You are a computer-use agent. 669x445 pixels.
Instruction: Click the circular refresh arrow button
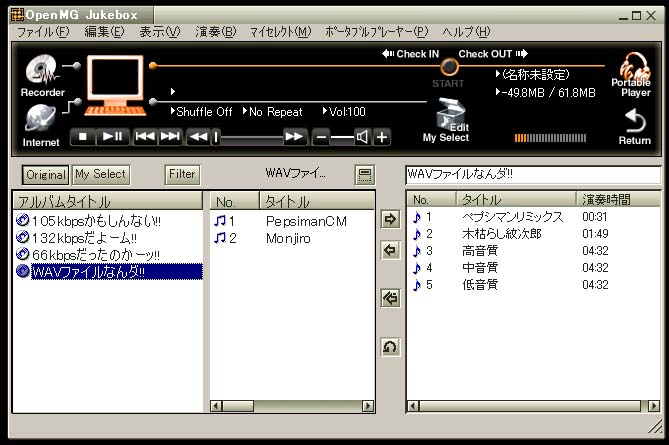tap(391, 347)
